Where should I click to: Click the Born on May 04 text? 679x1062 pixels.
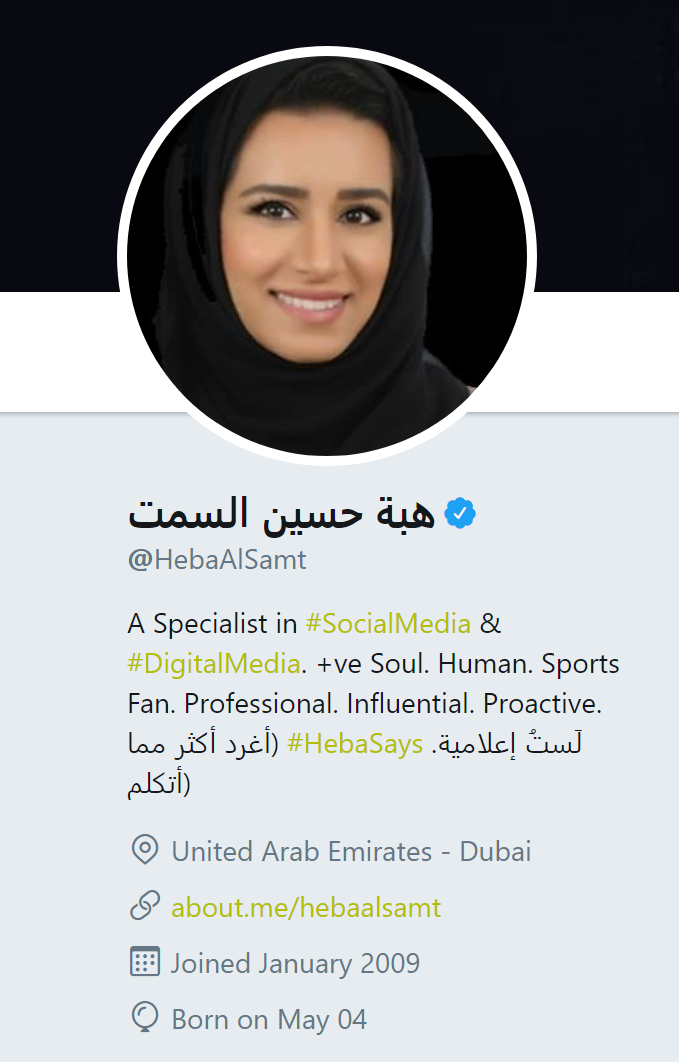pyautogui.click(x=269, y=1019)
